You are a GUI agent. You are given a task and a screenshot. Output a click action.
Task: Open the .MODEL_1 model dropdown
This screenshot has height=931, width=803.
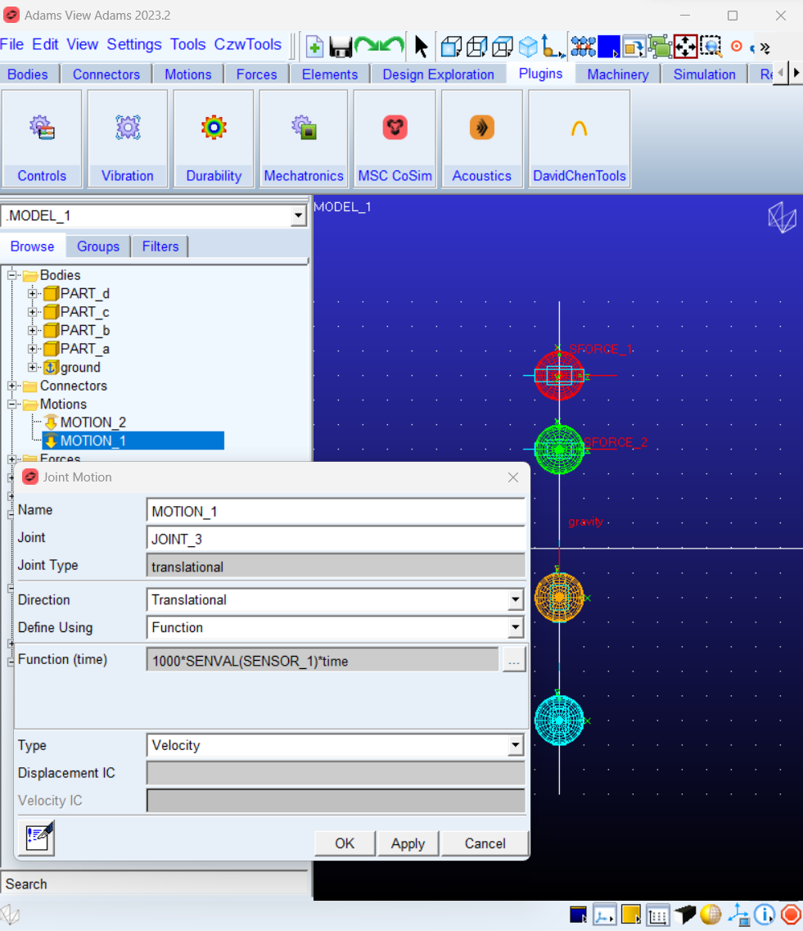(x=298, y=216)
